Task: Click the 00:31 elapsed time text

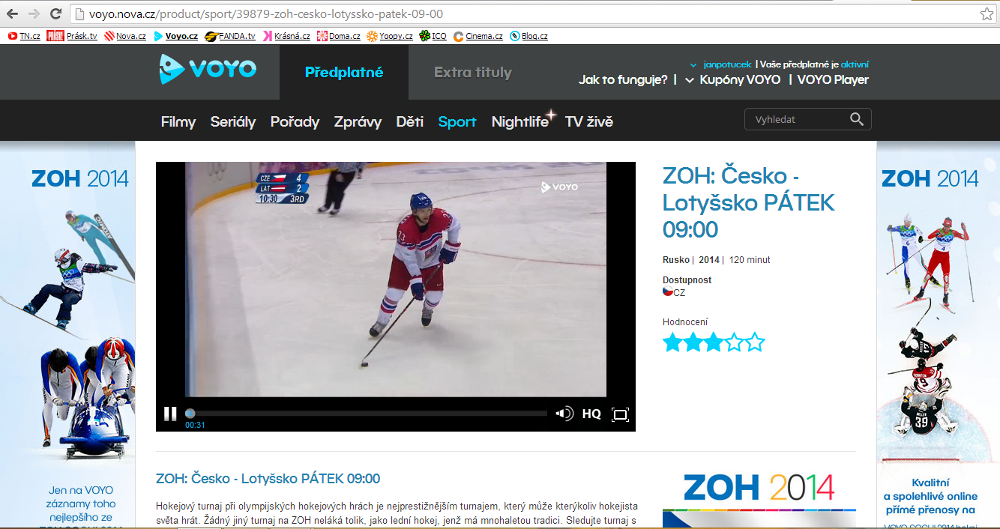Action: coord(195,425)
